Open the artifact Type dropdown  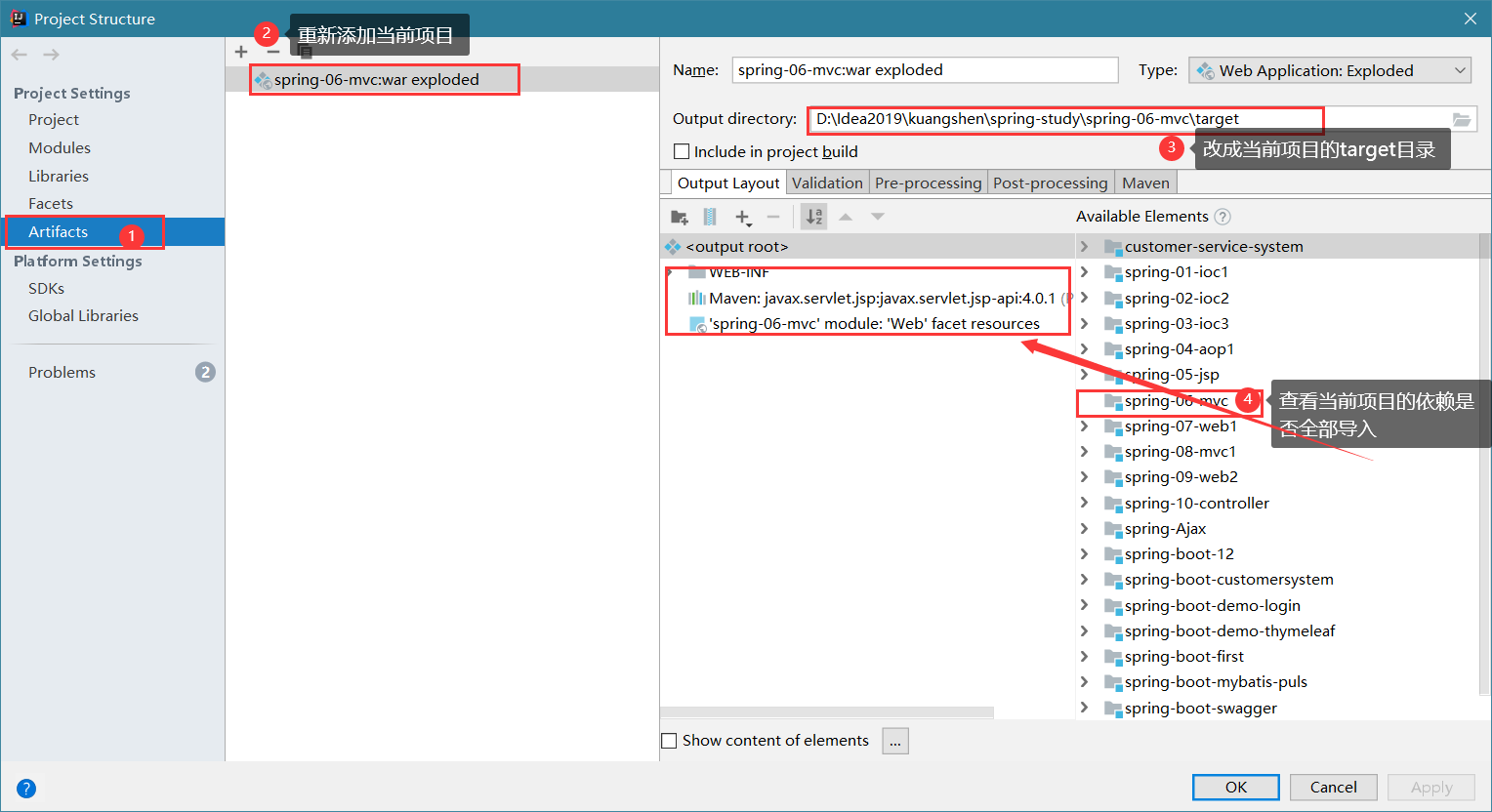1330,70
